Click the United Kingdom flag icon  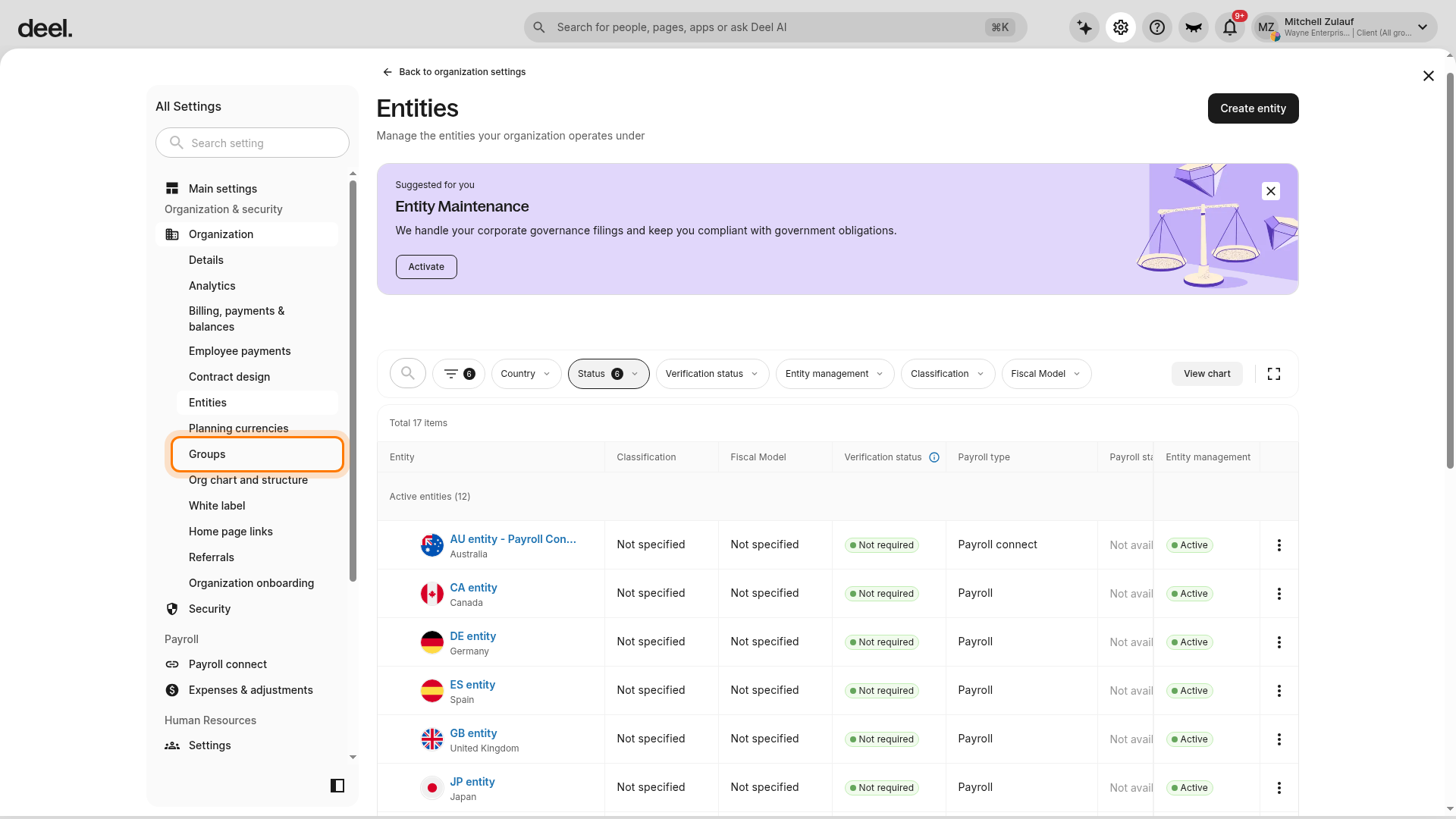pos(432,739)
